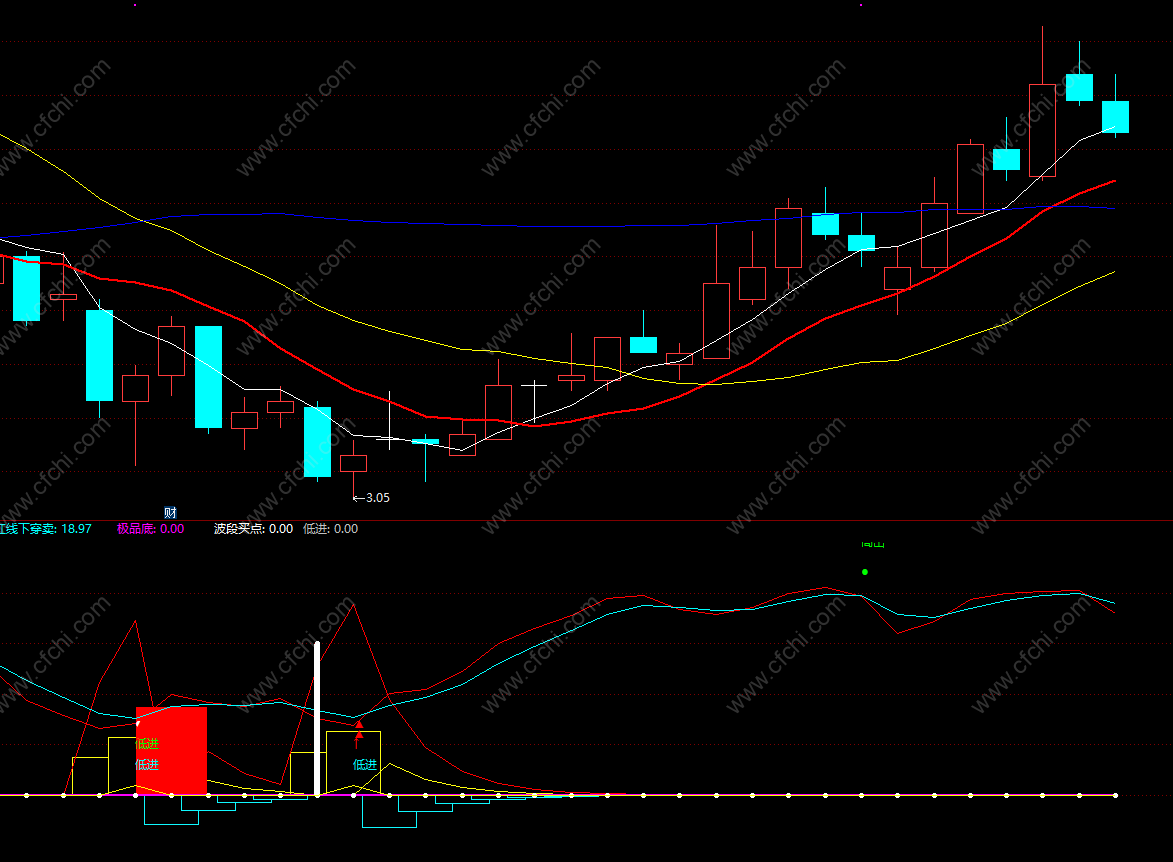Click the 3.05 low price annotation
The image size is (1173, 862).
coord(372,498)
